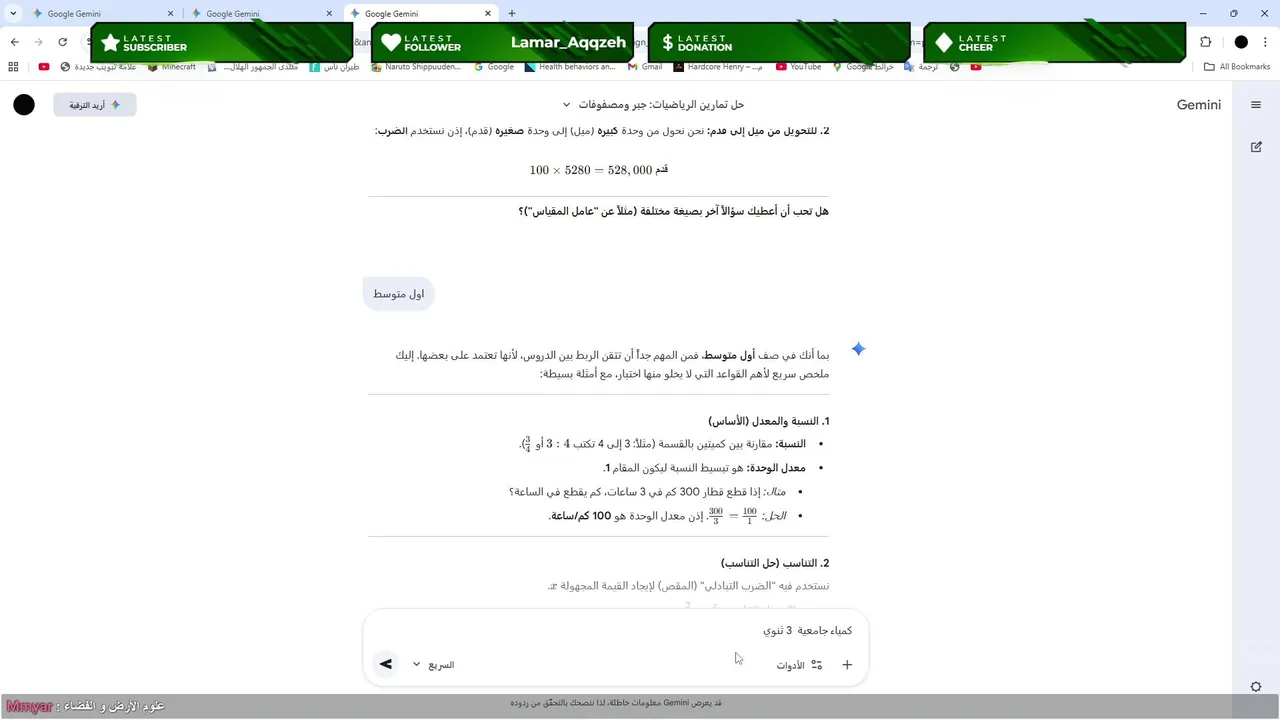Open the علامة تبويب جديدة bookmark
Viewport: 1280px width, 720px height.
(x=98, y=67)
